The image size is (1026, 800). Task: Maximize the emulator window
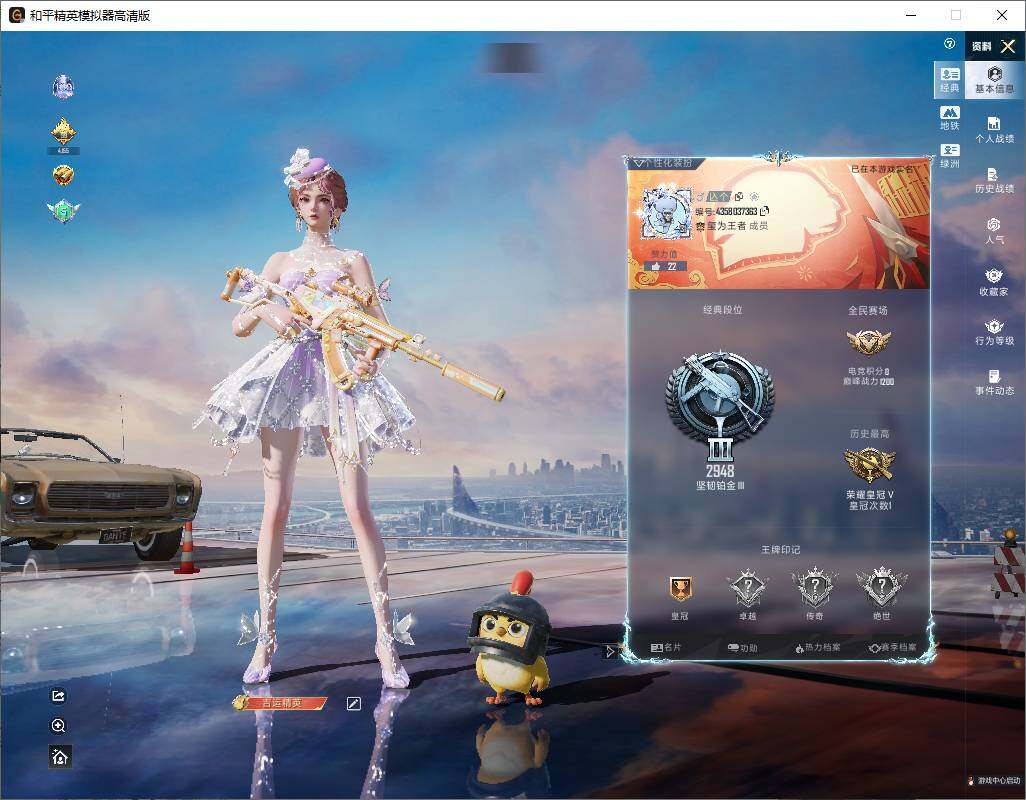click(956, 15)
